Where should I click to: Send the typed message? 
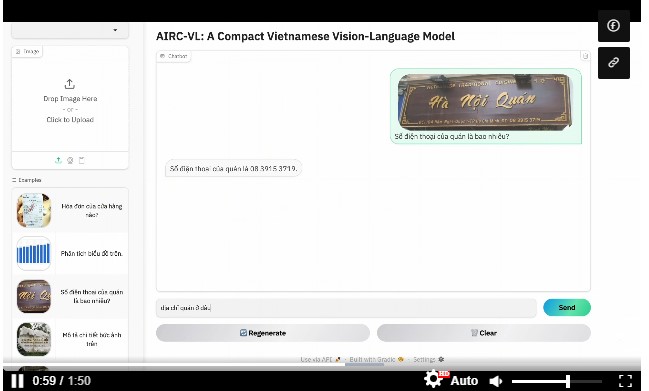(567, 307)
